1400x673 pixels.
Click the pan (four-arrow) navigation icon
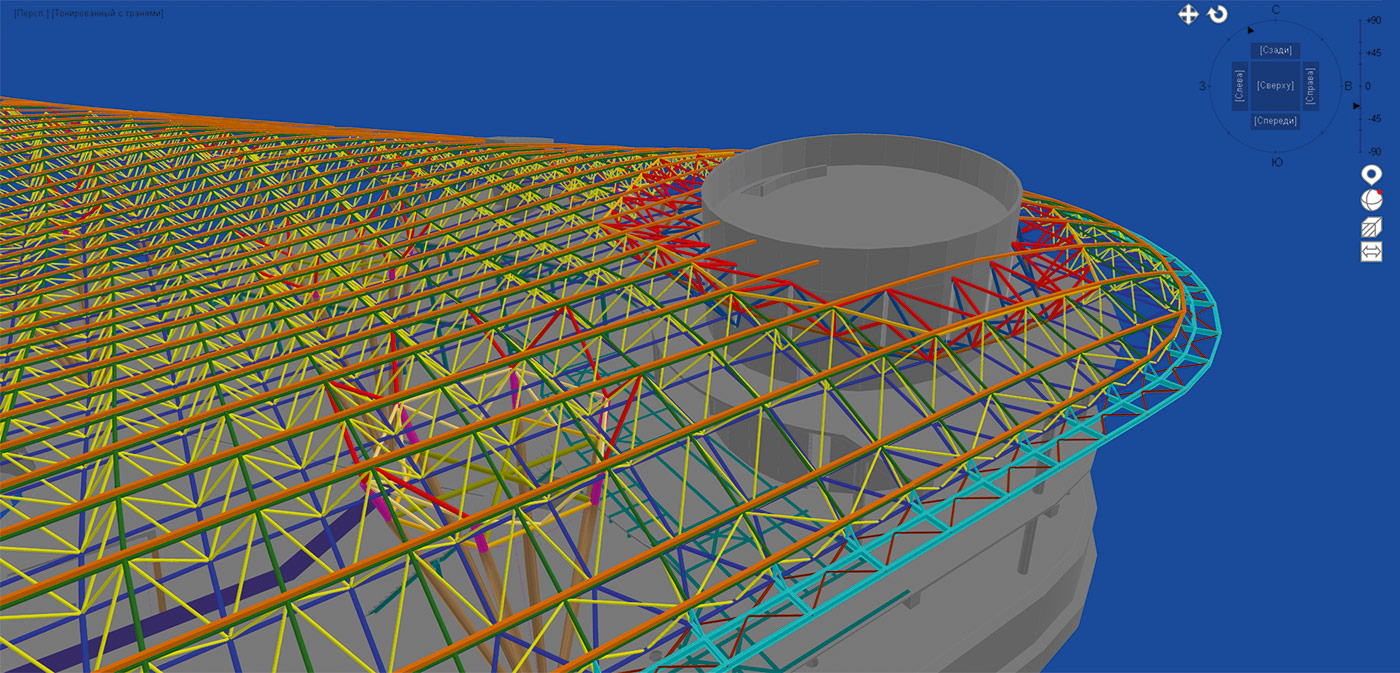1188,14
